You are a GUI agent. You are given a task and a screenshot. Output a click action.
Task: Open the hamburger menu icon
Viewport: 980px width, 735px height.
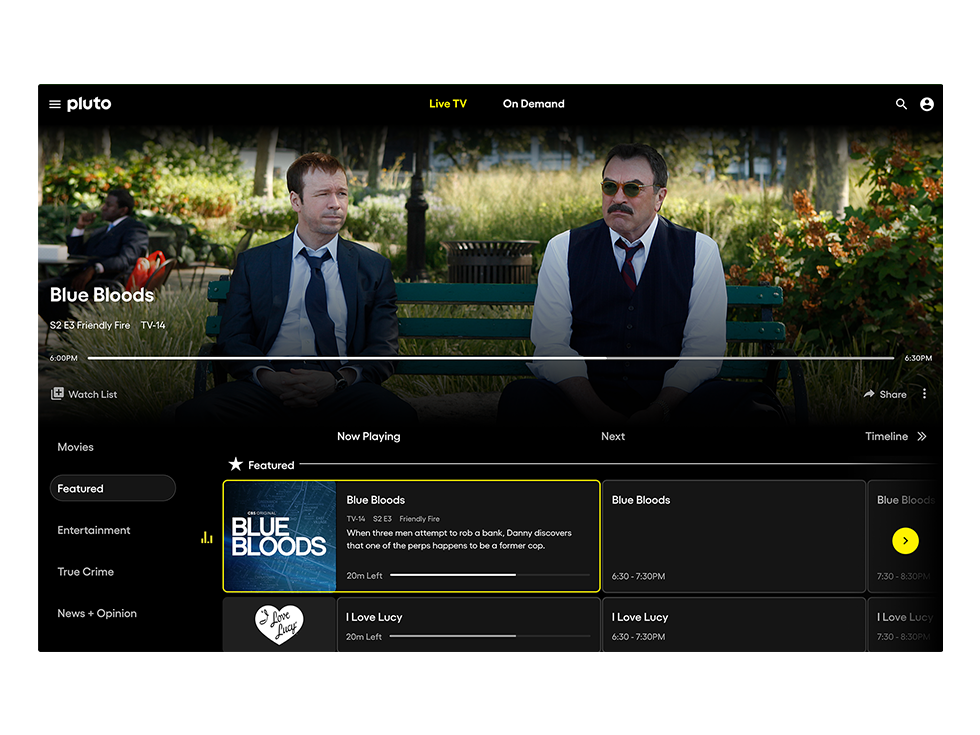(55, 104)
